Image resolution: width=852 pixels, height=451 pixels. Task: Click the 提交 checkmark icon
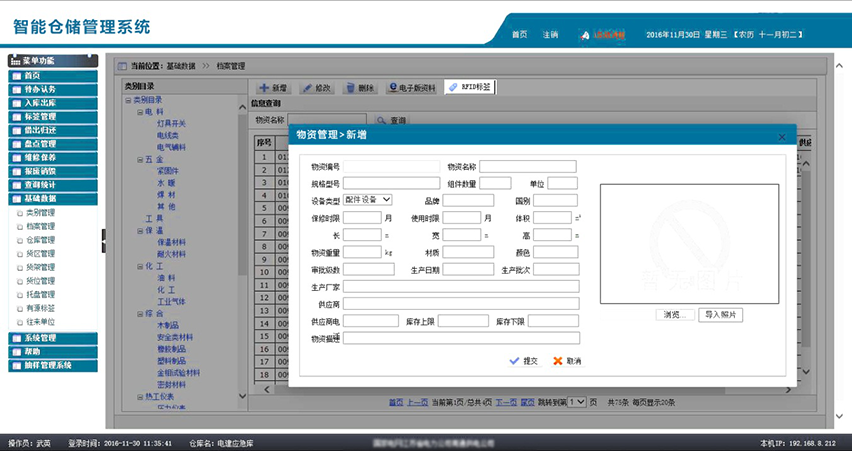pyautogui.click(x=514, y=361)
